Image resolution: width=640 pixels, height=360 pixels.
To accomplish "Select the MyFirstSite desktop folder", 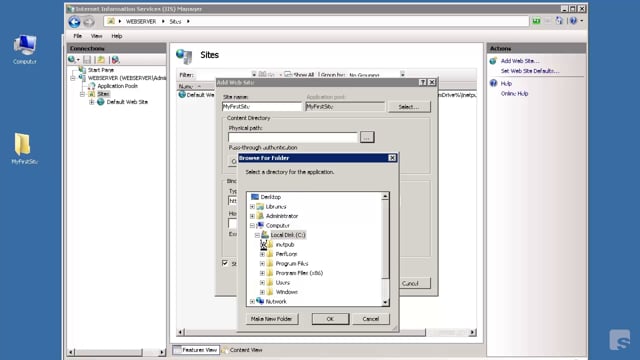I will (x=24, y=149).
